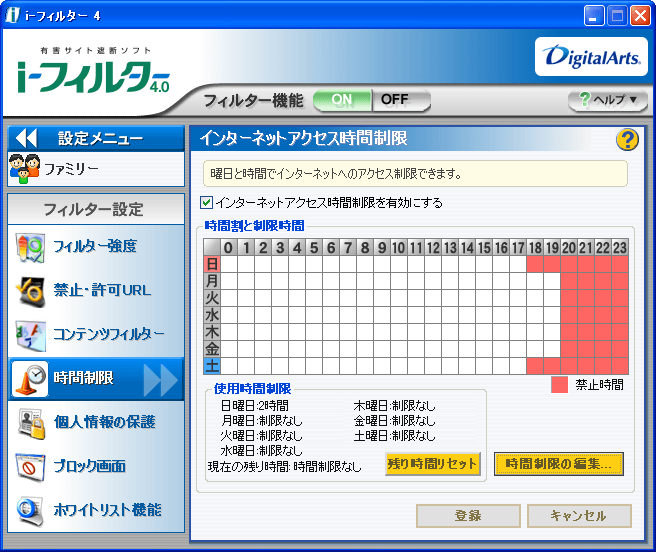656x552 pixels.
Task: Click the double-left arrow in 設定メニュー header
Action: (x=26, y=138)
